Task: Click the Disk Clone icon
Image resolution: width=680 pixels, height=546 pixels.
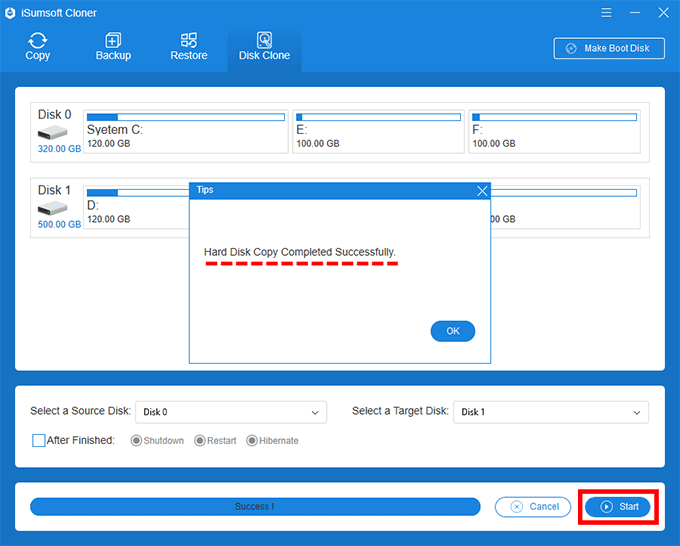Action: pyautogui.click(x=264, y=41)
